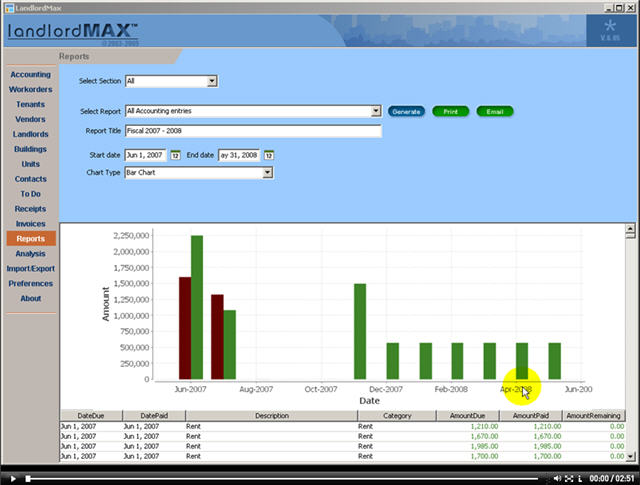This screenshot has width=640, height=485.
Task: Sort by AmountPaid column header
Action: 531,416
